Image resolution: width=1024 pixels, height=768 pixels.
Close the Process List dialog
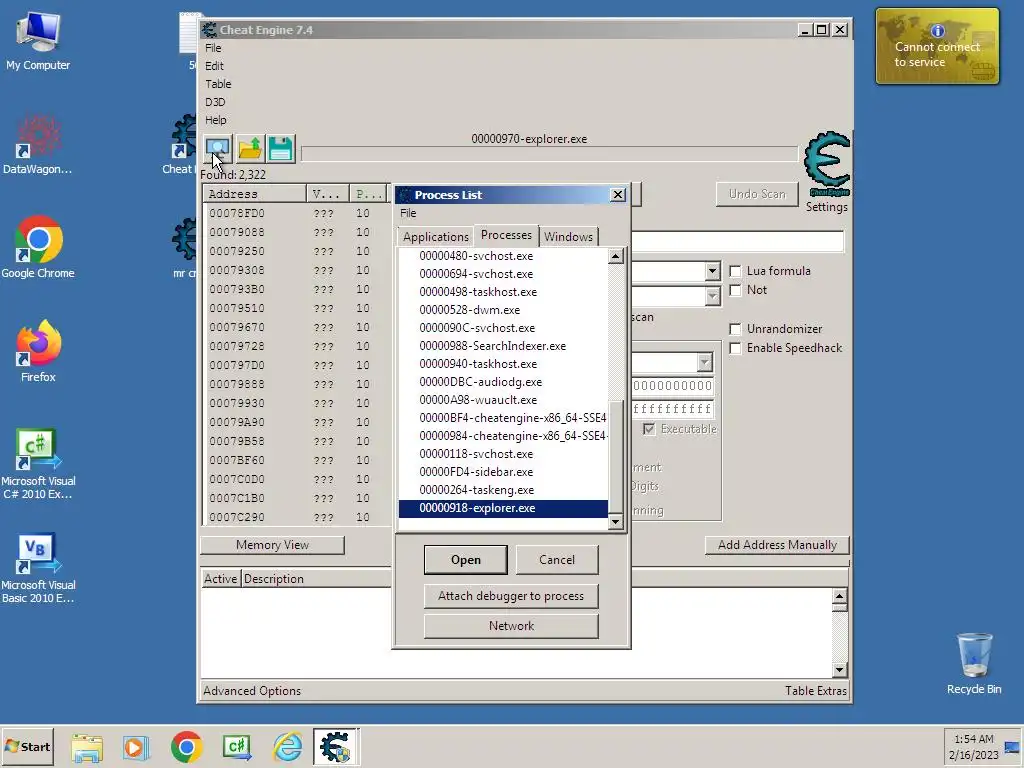click(x=617, y=195)
